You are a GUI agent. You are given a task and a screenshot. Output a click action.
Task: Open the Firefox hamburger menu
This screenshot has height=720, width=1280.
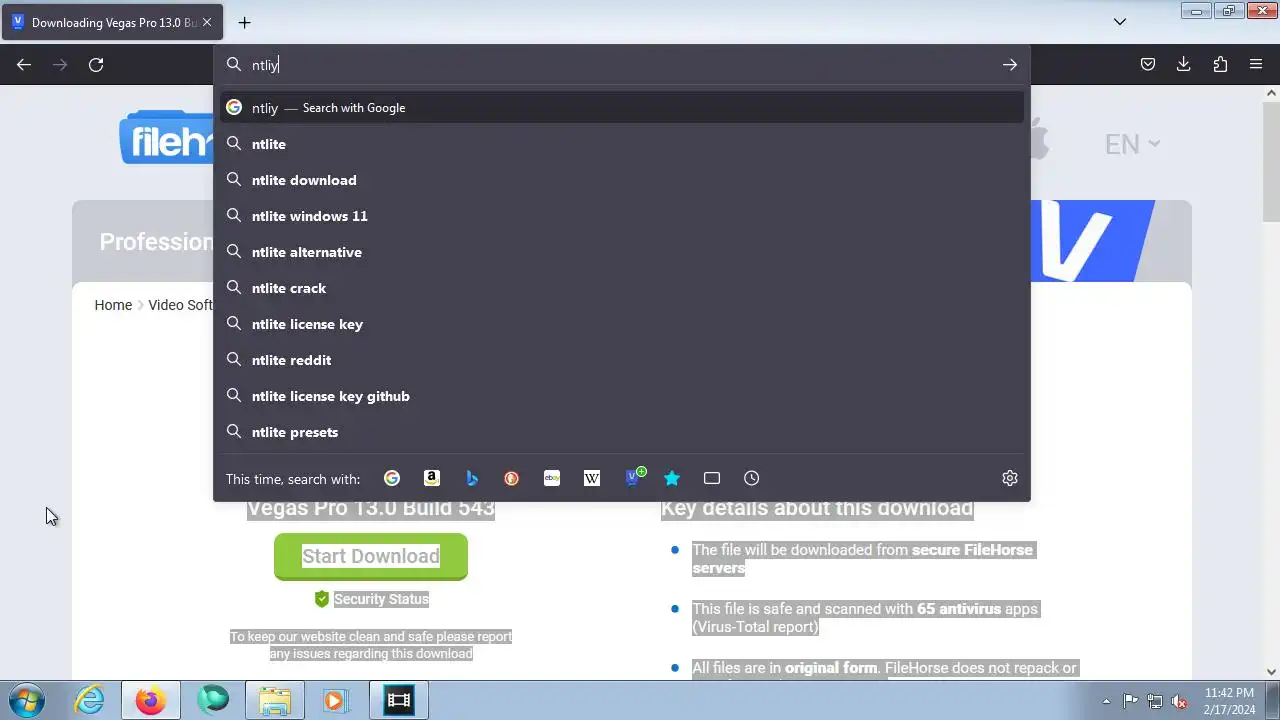[x=1256, y=65]
